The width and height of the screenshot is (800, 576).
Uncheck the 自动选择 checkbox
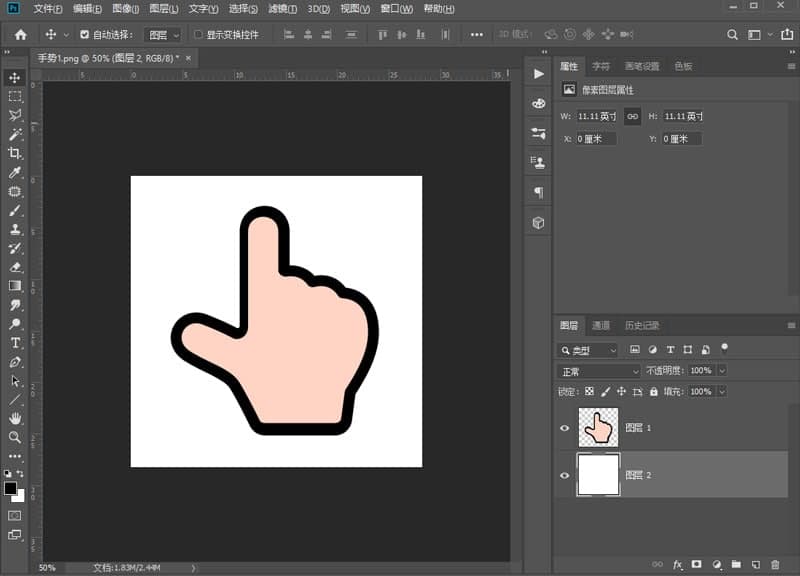click(84, 34)
